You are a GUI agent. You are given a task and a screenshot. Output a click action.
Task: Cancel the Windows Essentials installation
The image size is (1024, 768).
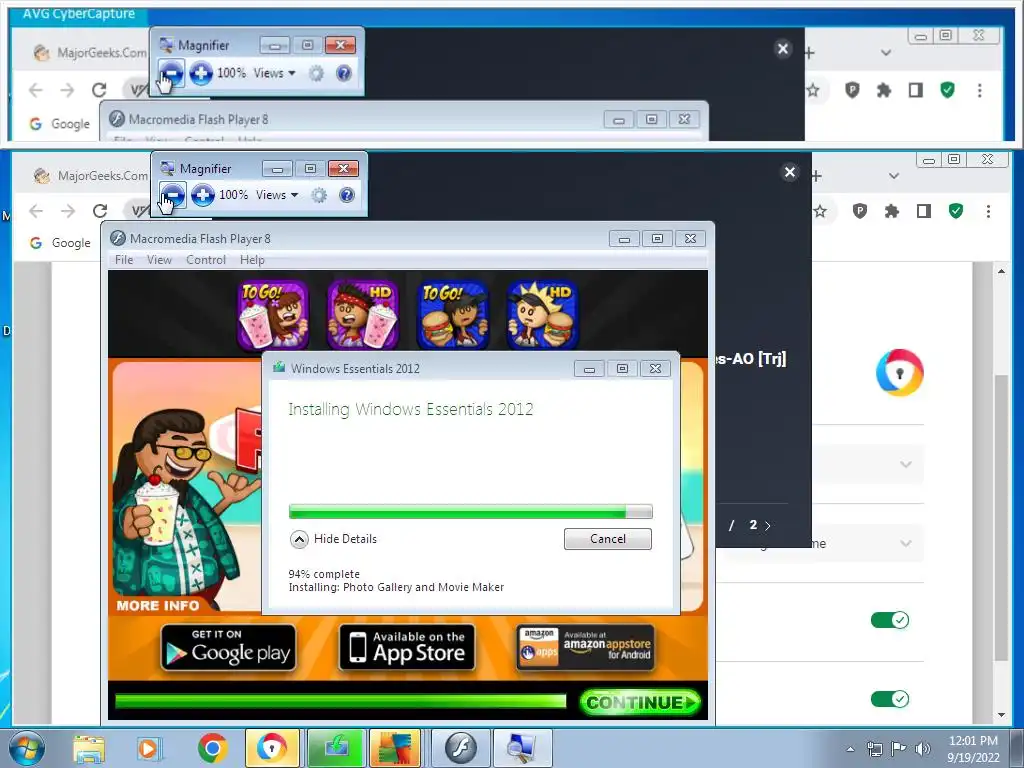[x=607, y=539]
